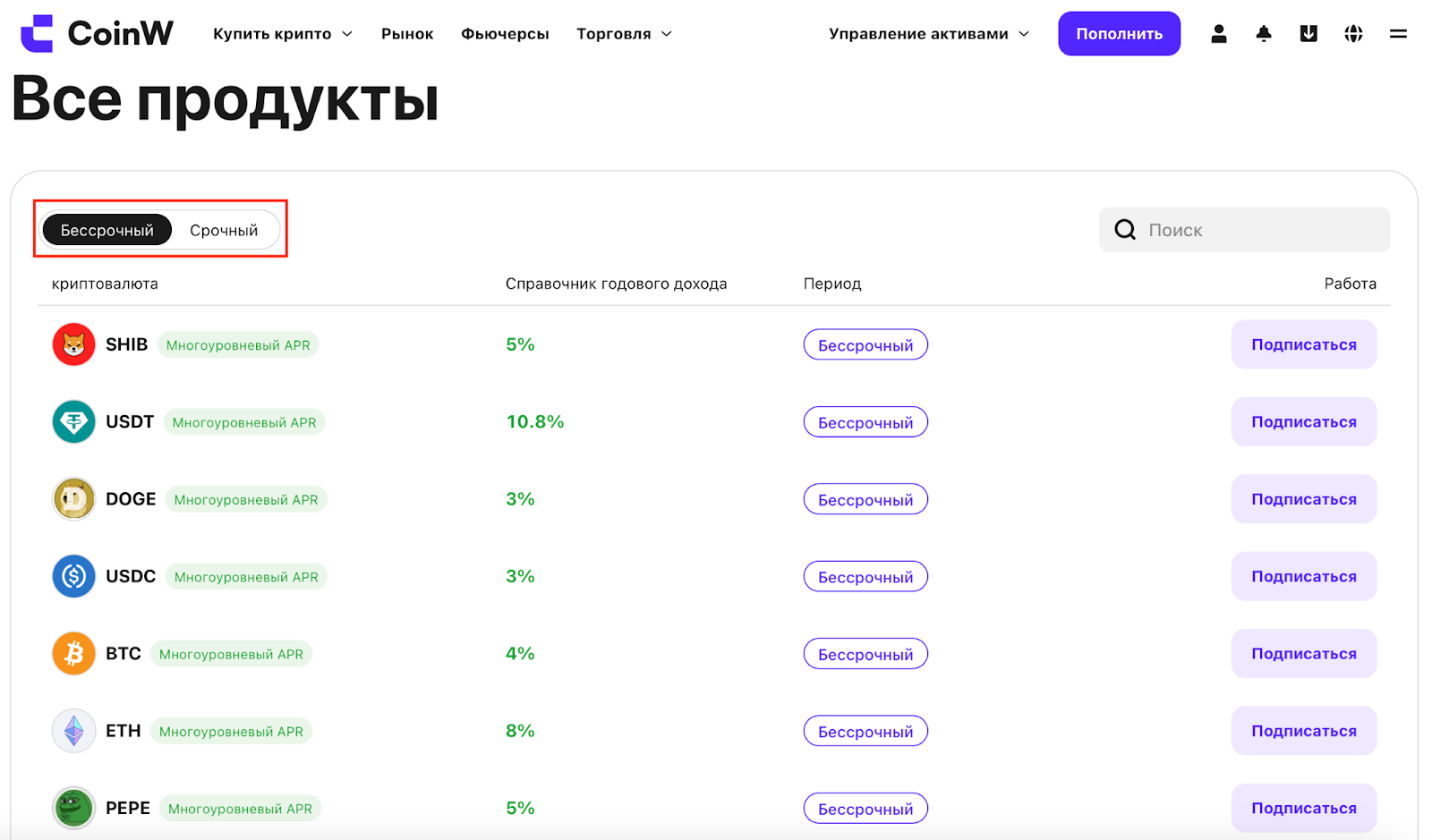Open the Рынок menu item

point(407,34)
